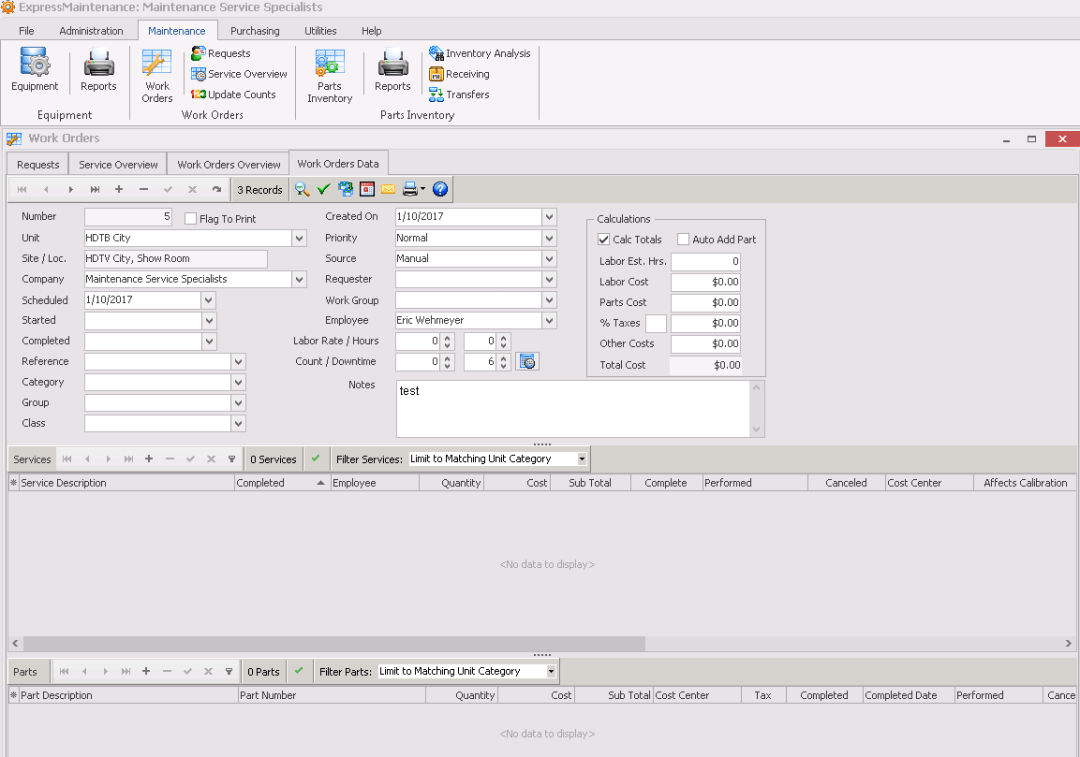Open the Equipment module icon
This screenshot has height=757, width=1080.
pyautogui.click(x=34, y=70)
